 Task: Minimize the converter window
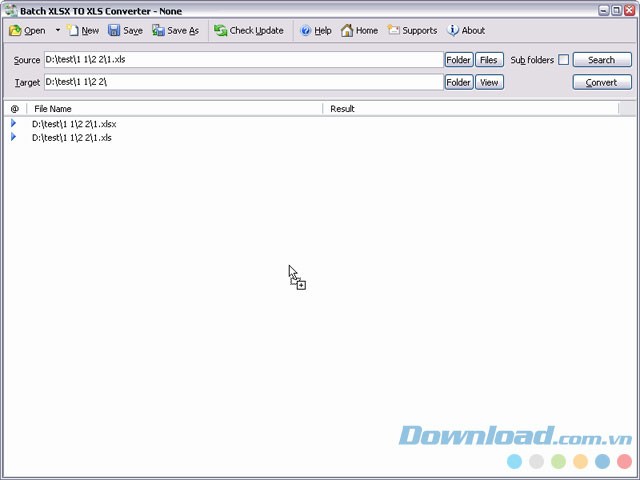pos(604,11)
